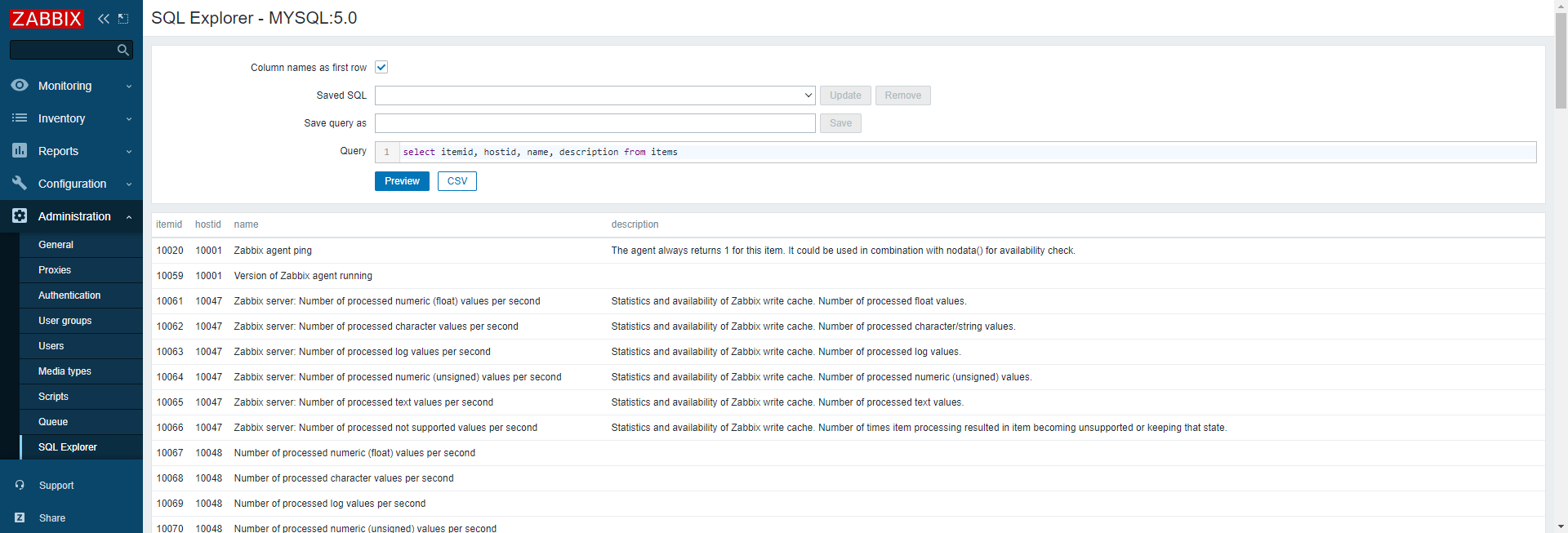Click itemid 10062 cell

[x=170, y=326]
